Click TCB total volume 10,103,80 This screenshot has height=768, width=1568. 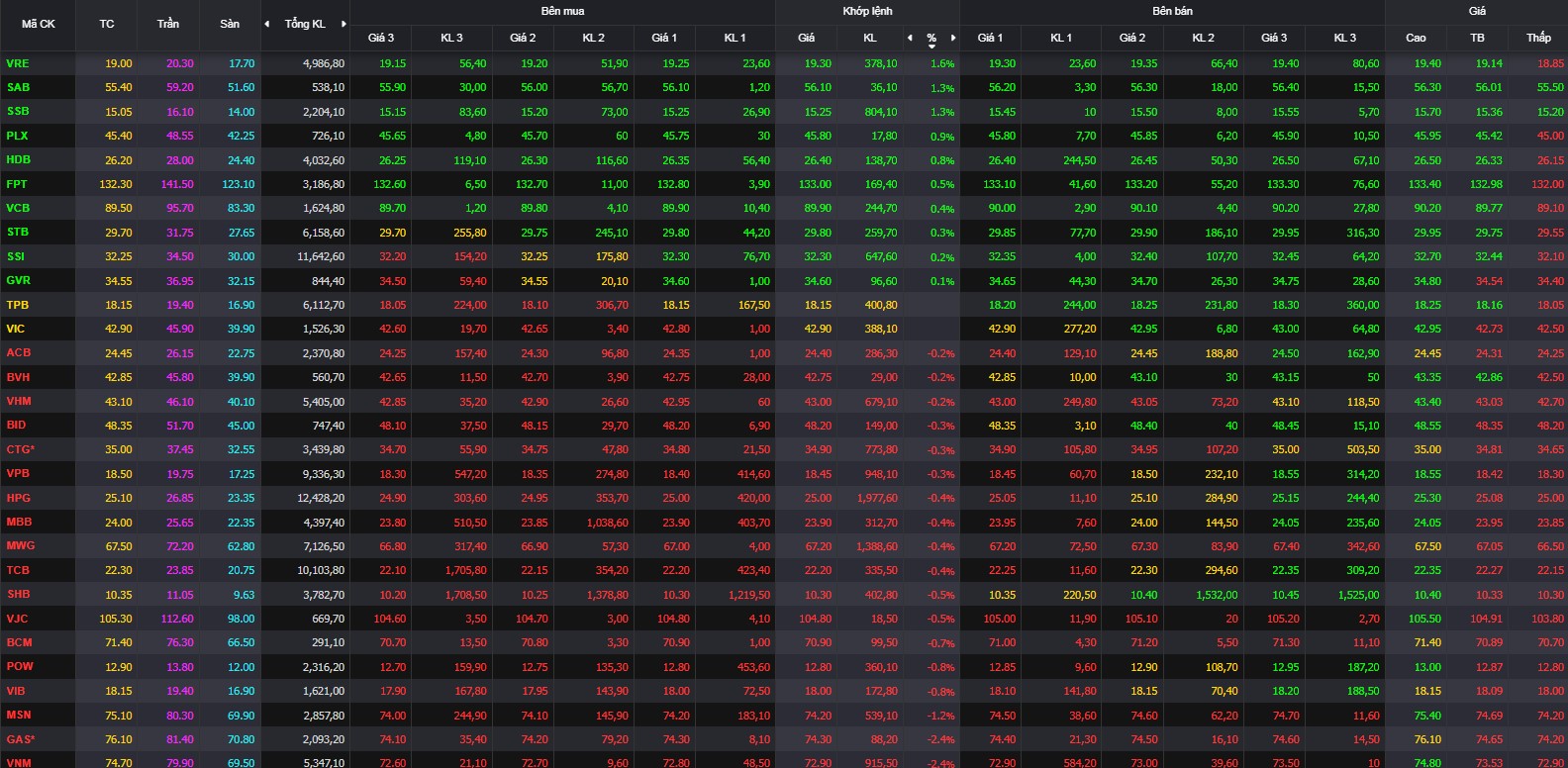pyautogui.click(x=321, y=570)
